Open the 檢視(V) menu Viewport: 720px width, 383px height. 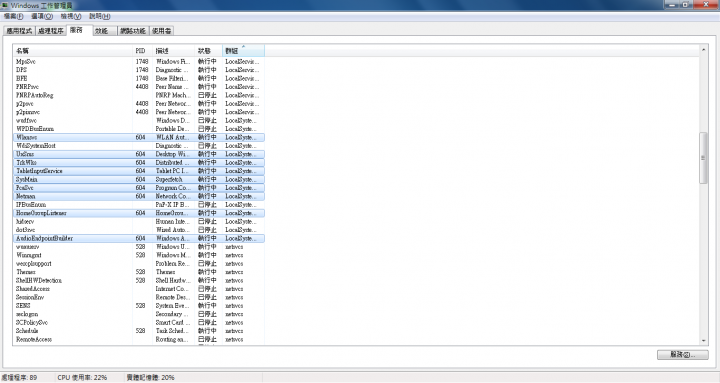71,17
